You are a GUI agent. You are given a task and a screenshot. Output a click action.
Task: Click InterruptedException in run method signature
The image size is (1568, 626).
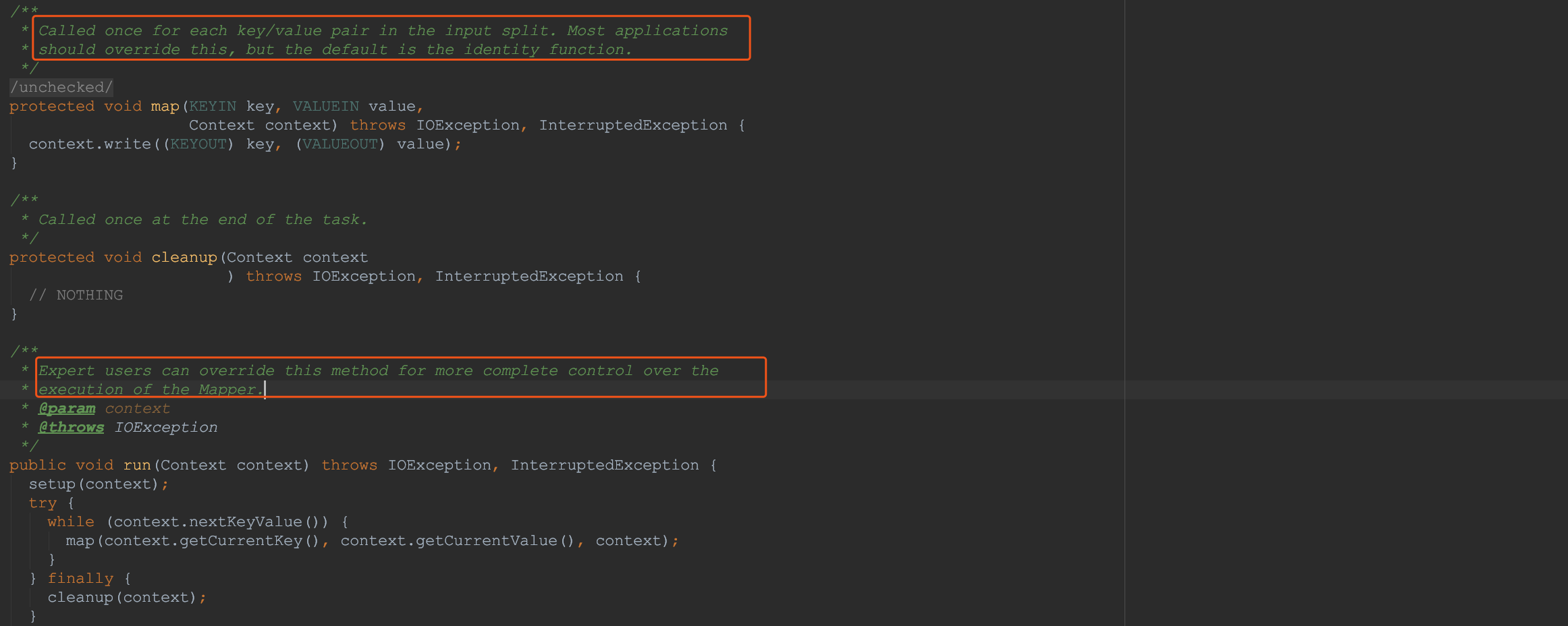tap(605, 465)
